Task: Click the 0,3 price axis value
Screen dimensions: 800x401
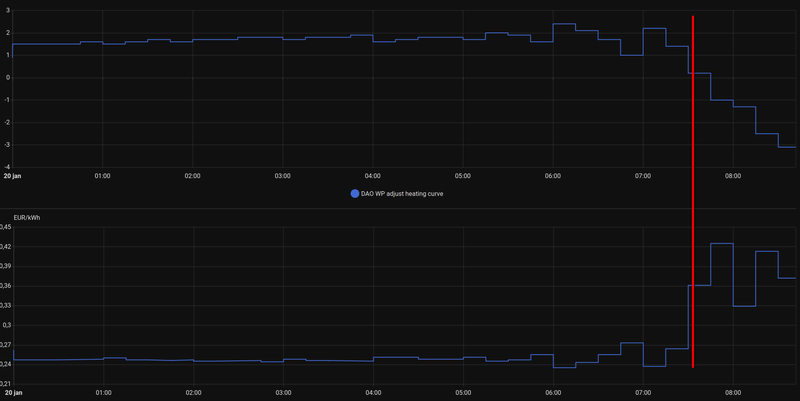Action: click(x=7, y=325)
